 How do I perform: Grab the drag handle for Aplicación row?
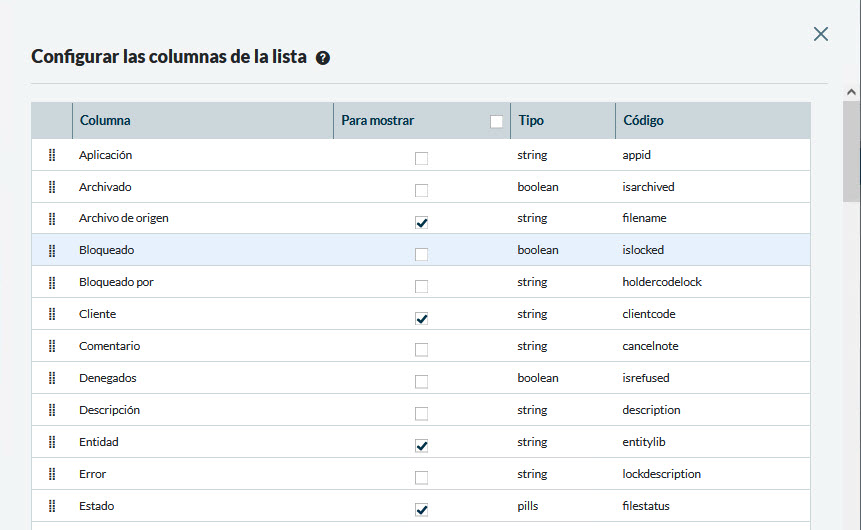(52, 155)
